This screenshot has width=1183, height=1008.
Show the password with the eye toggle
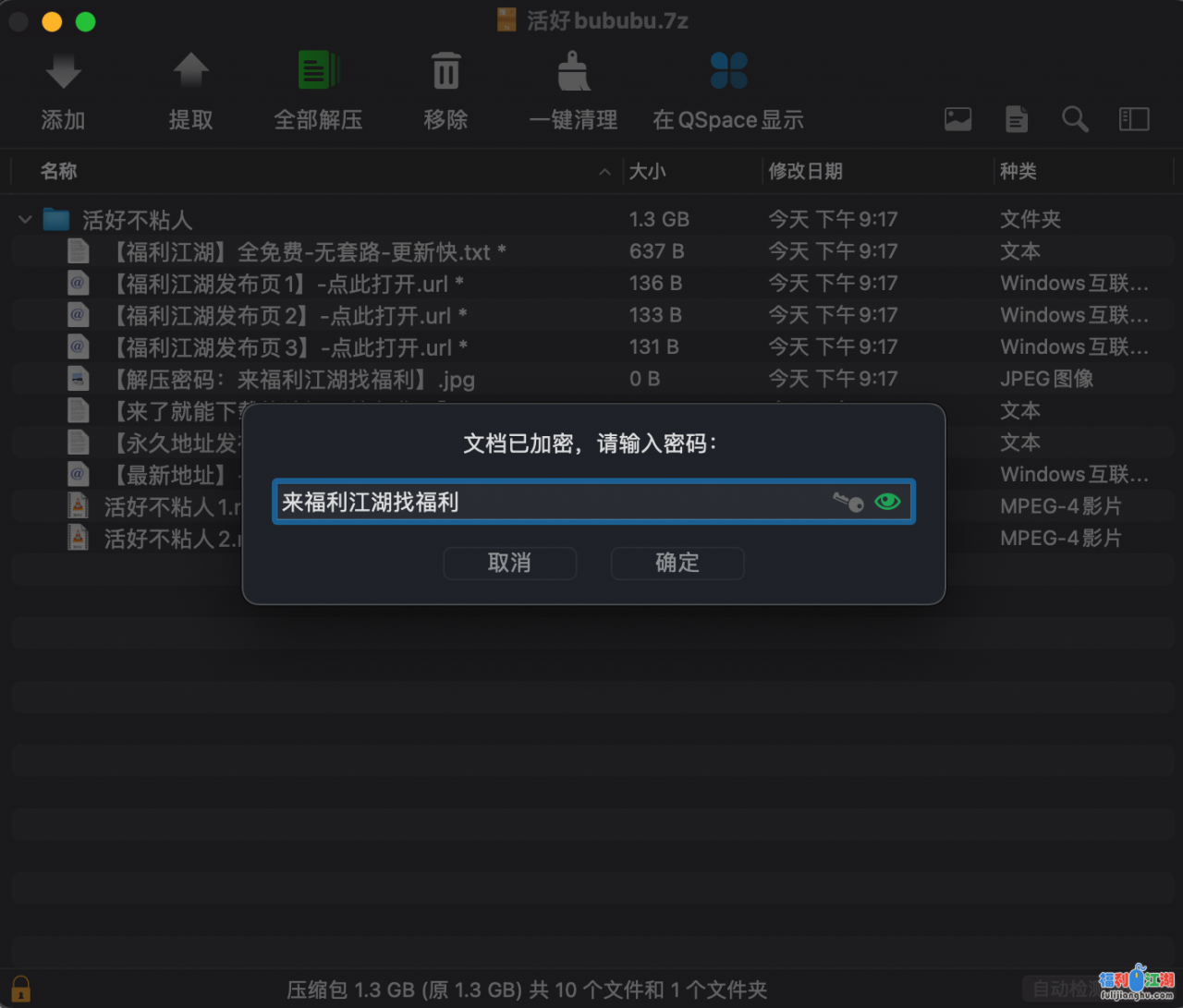tap(887, 502)
